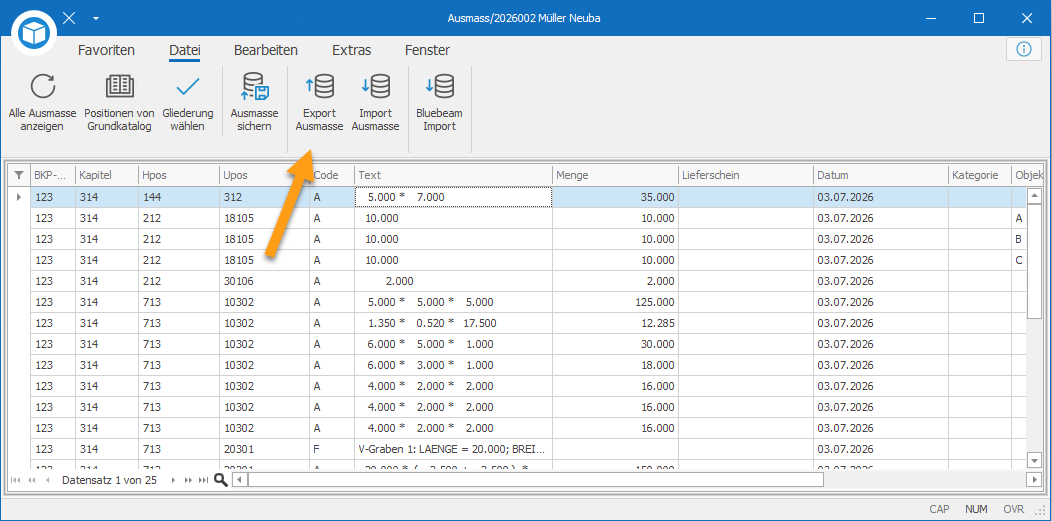
Task: Select Menge cell 12.285
Action: click(x=615, y=323)
